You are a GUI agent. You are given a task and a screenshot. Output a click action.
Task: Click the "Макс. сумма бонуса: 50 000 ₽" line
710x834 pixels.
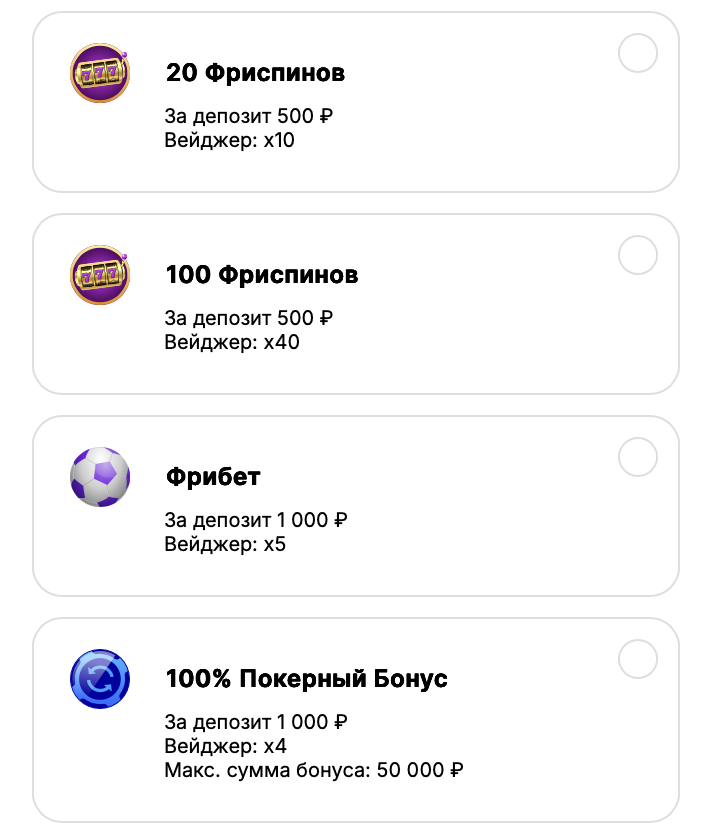pyautogui.click(x=313, y=770)
